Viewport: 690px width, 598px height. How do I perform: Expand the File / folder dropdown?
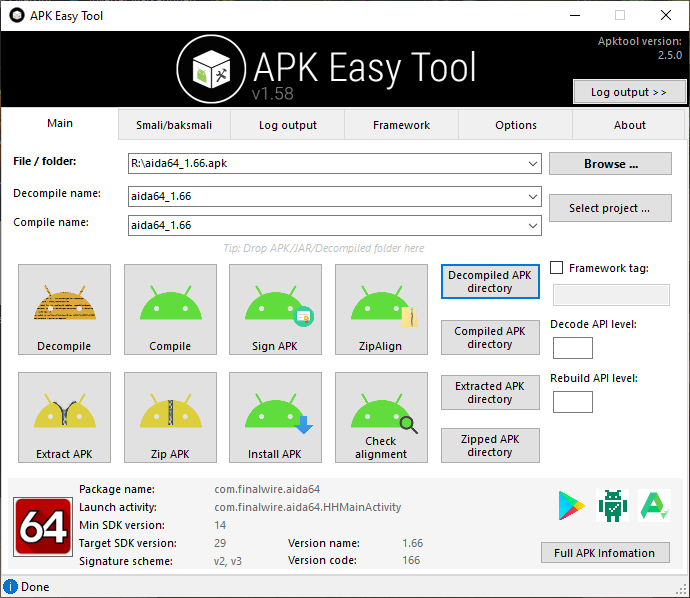coord(532,163)
